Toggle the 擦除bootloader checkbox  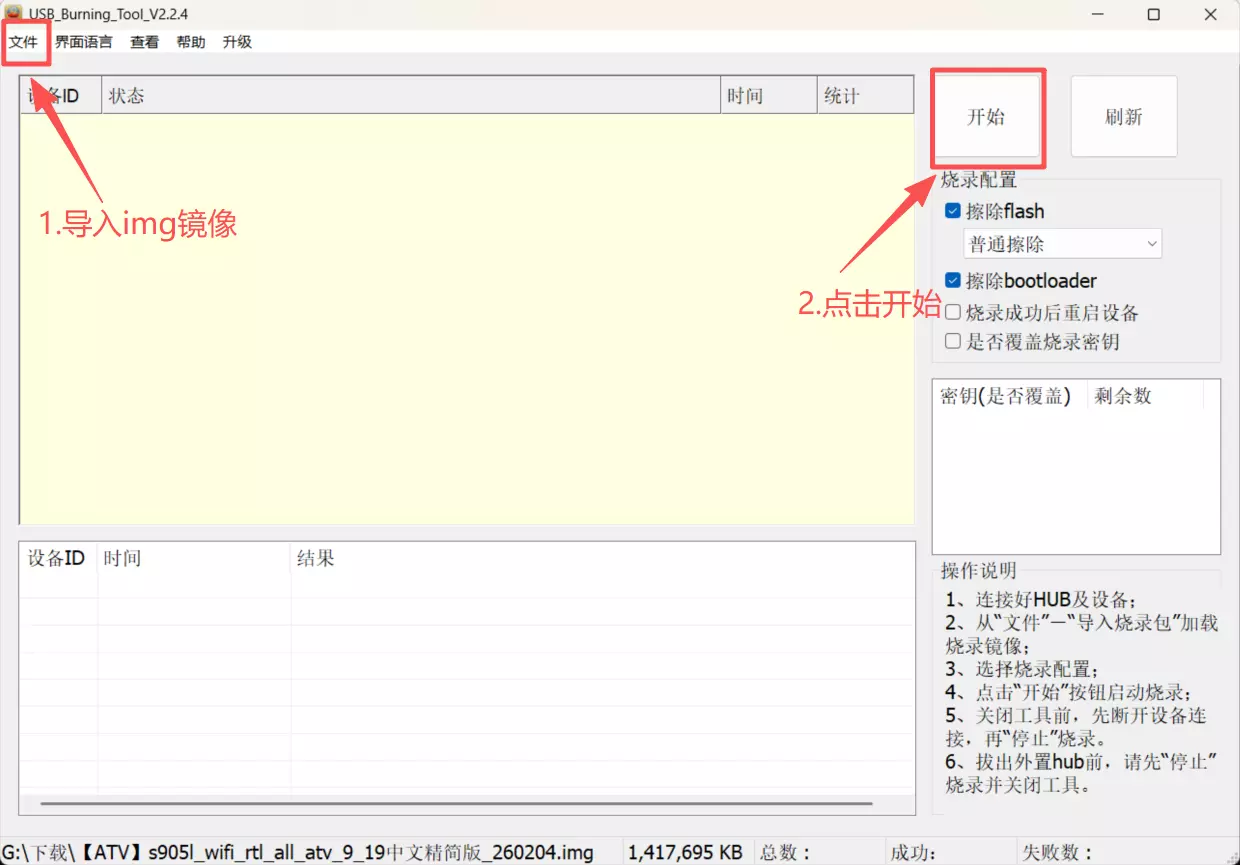(x=953, y=281)
